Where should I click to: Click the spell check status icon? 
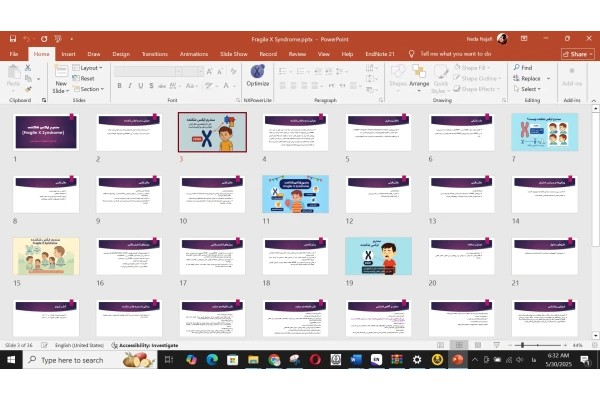pyautogui.click(x=44, y=345)
